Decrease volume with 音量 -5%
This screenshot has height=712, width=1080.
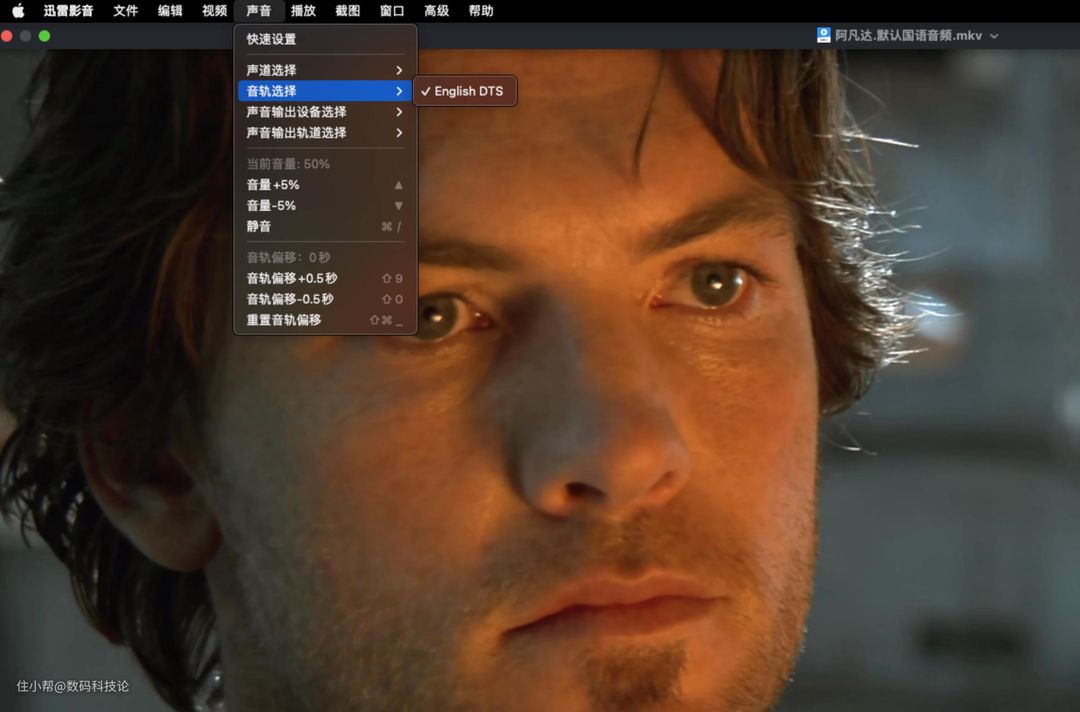271,206
